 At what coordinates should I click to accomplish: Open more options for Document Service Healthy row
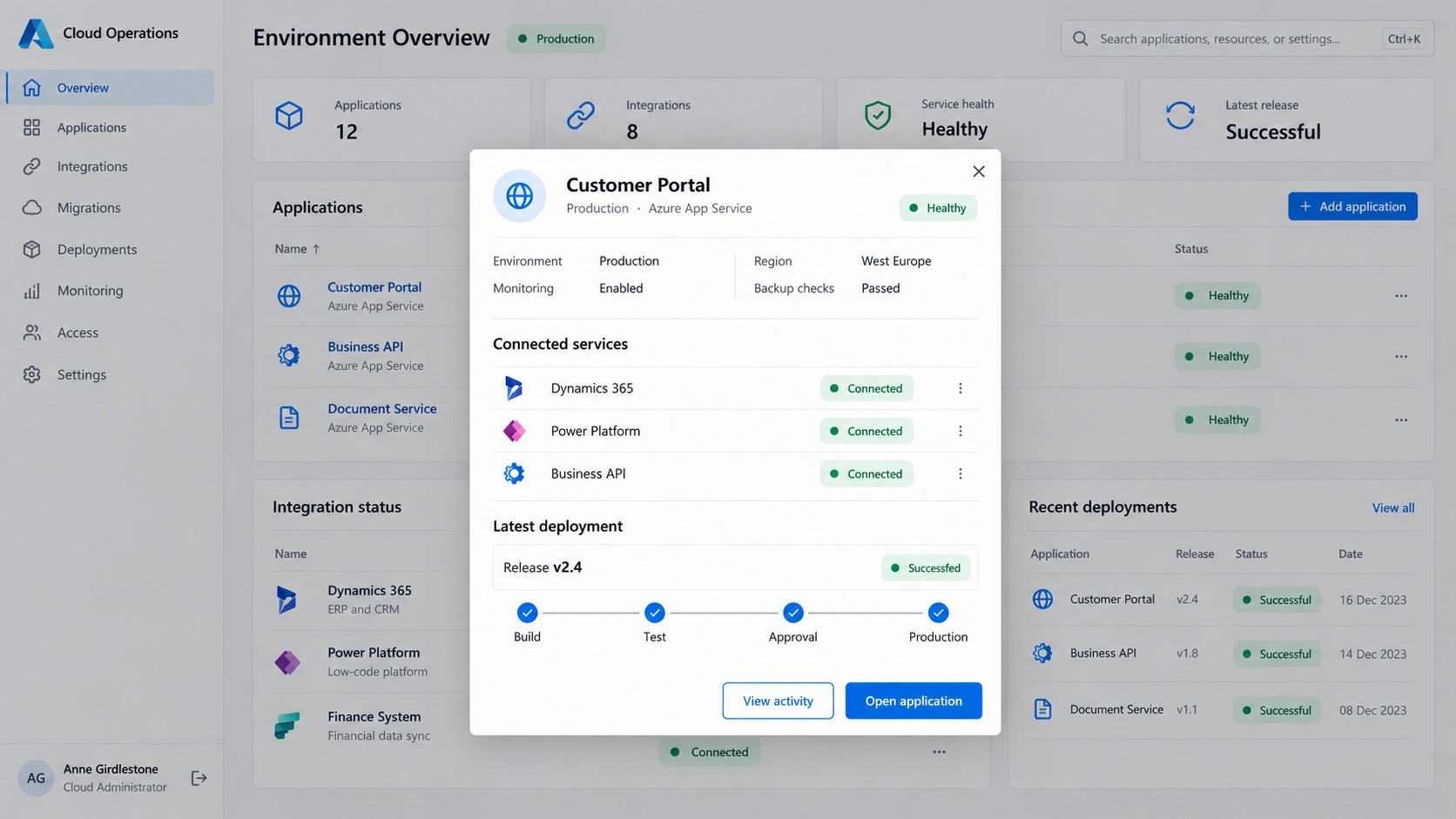(x=1401, y=420)
